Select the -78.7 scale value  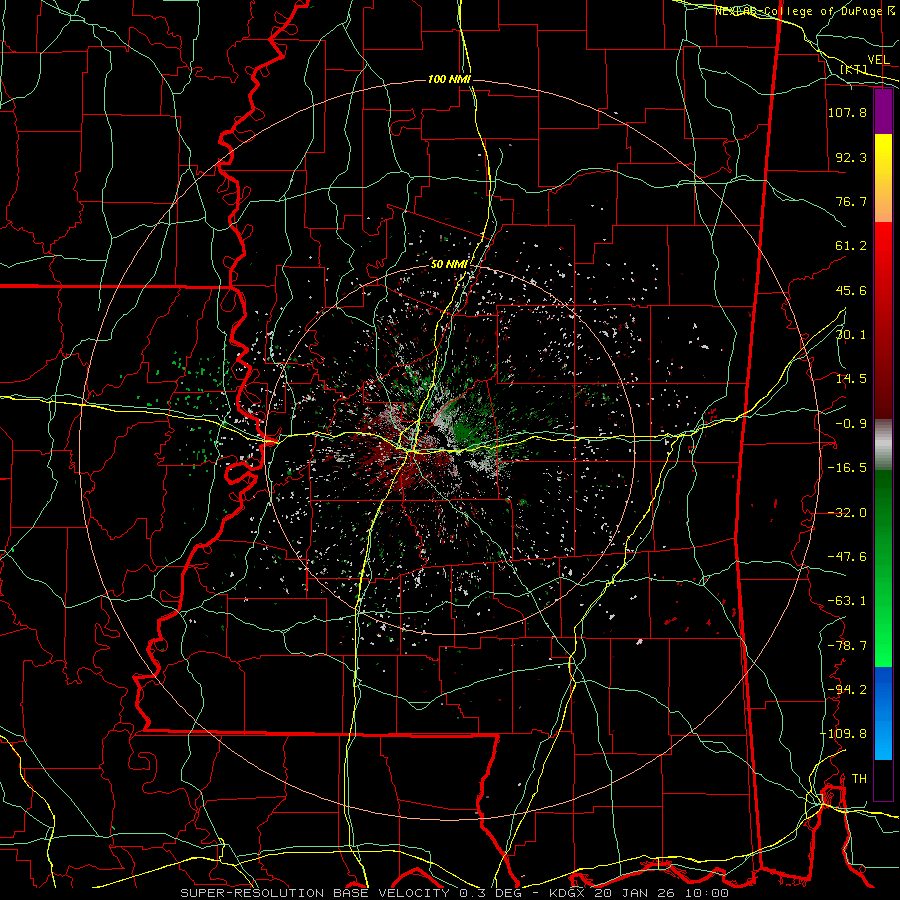(x=847, y=646)
